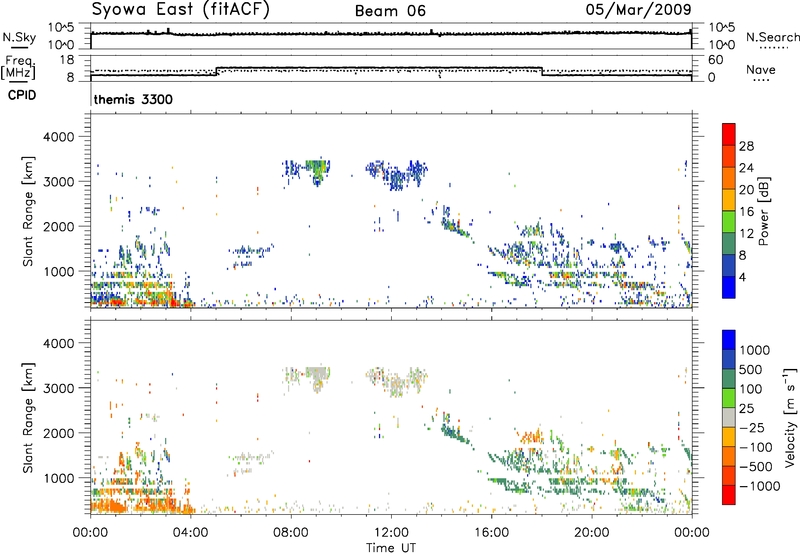Pick the blue bottom segment of power colorbar

[729, 287]
